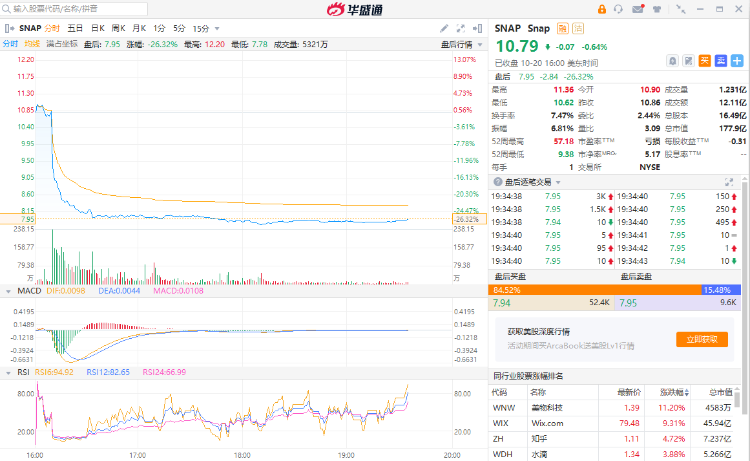Expand the tick trades panel icon
This screenshot has height=461, width=750.
point(729,182)
